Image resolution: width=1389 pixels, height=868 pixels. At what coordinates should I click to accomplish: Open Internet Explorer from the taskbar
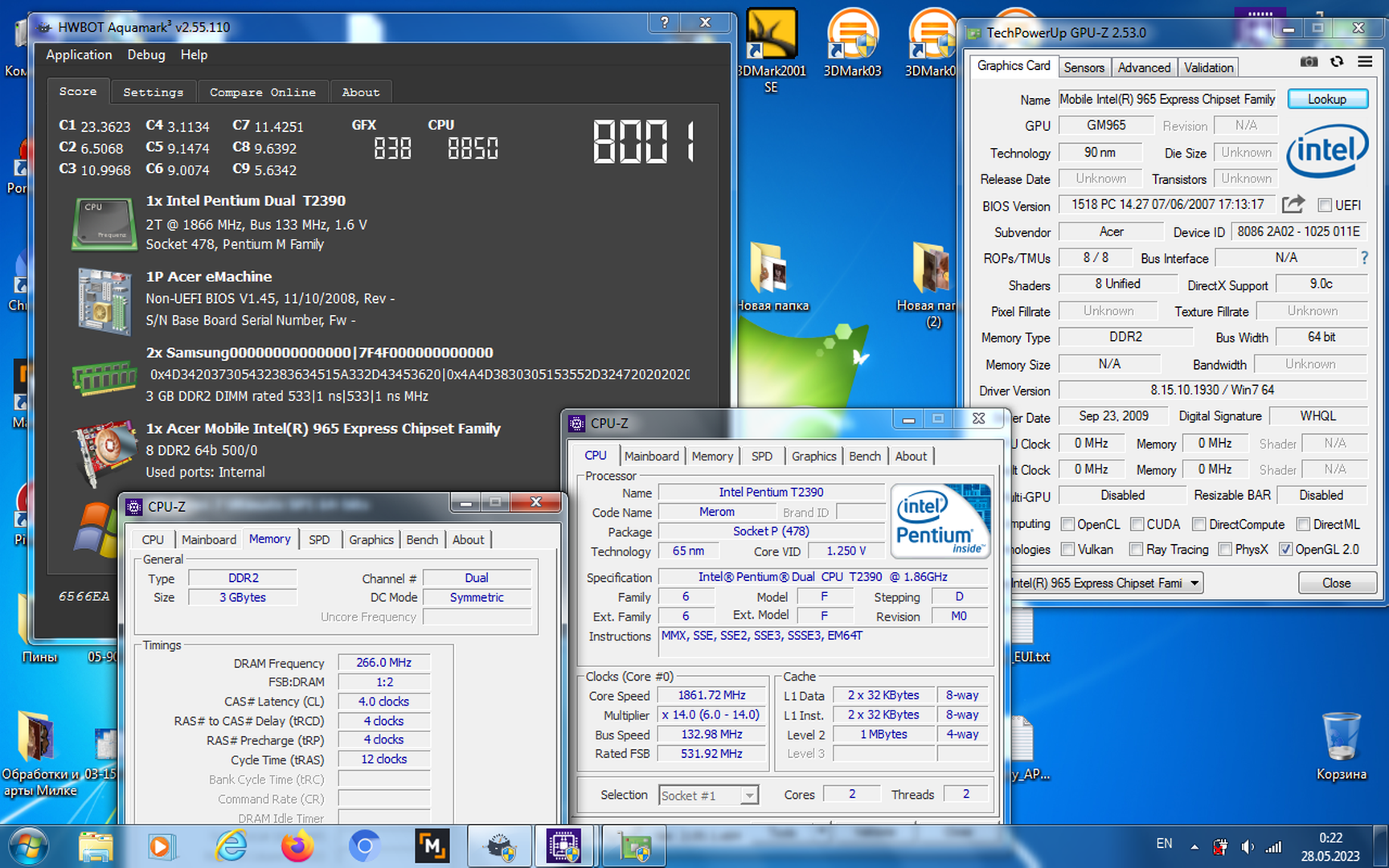tap(231, 846)
